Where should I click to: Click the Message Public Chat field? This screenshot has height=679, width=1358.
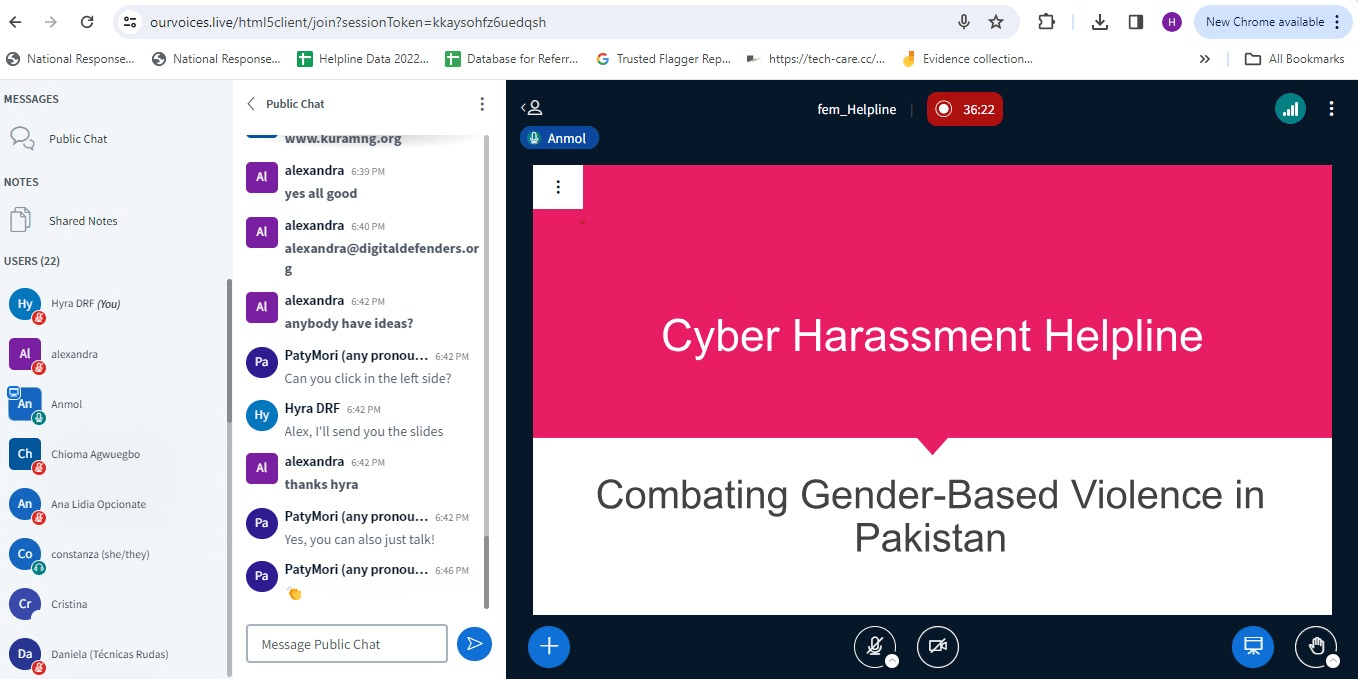[x=346, y=644]
